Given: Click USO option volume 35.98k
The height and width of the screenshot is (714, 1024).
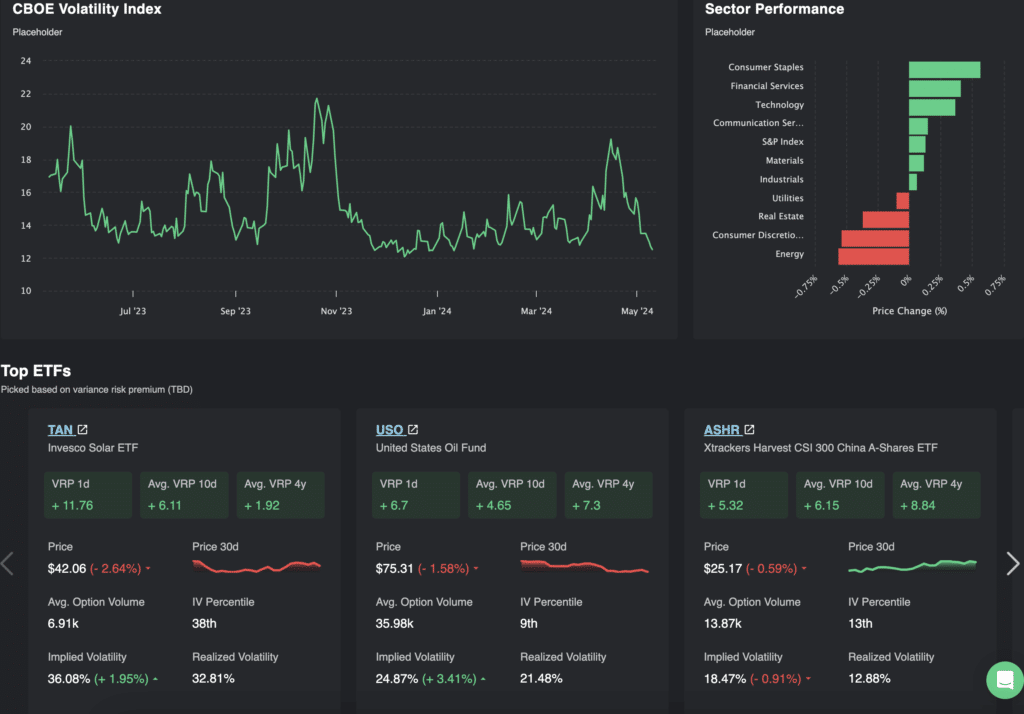Looking at the screenshot, I should (394, 623).
